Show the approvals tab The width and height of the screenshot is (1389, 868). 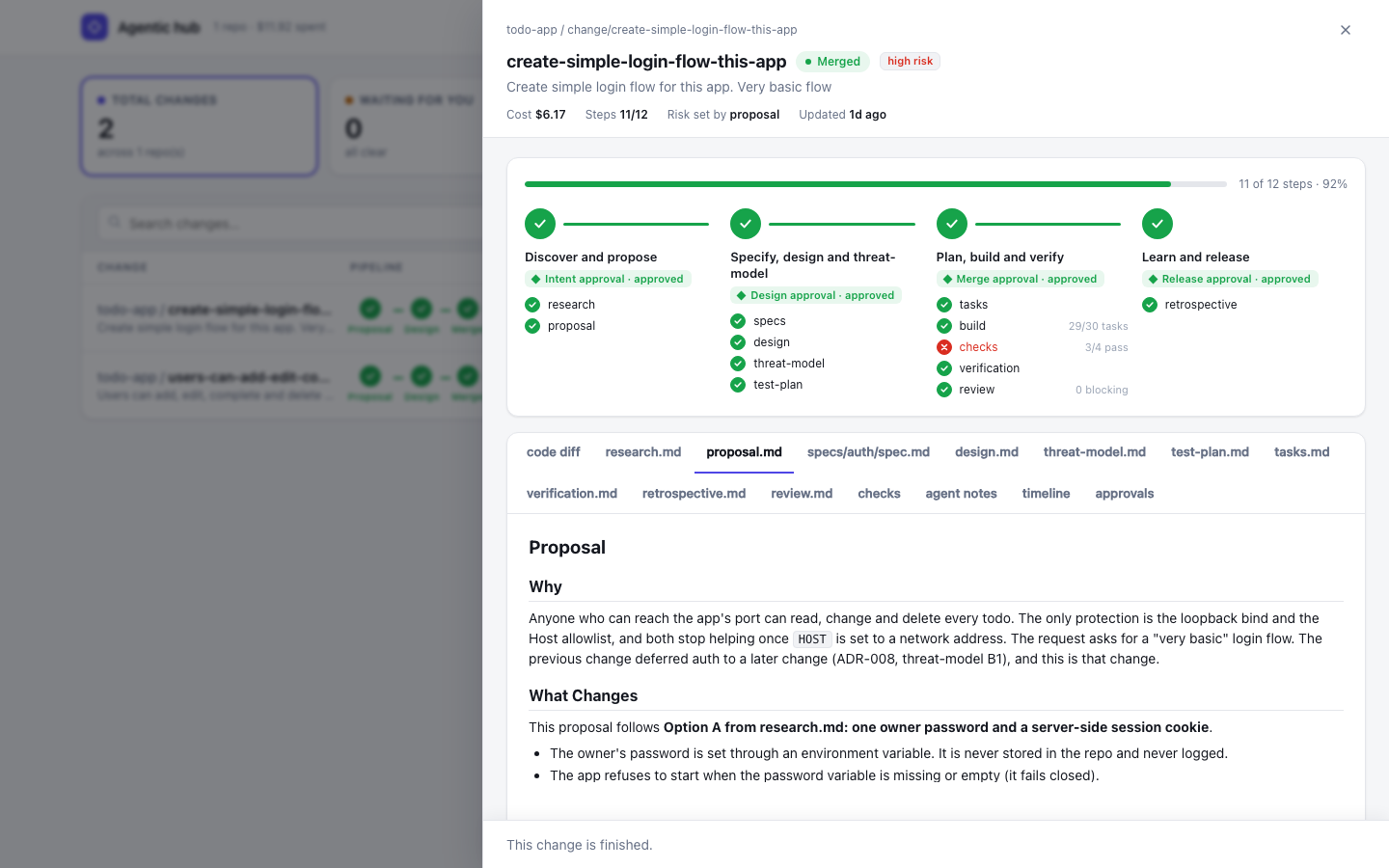pos(1125,494)
